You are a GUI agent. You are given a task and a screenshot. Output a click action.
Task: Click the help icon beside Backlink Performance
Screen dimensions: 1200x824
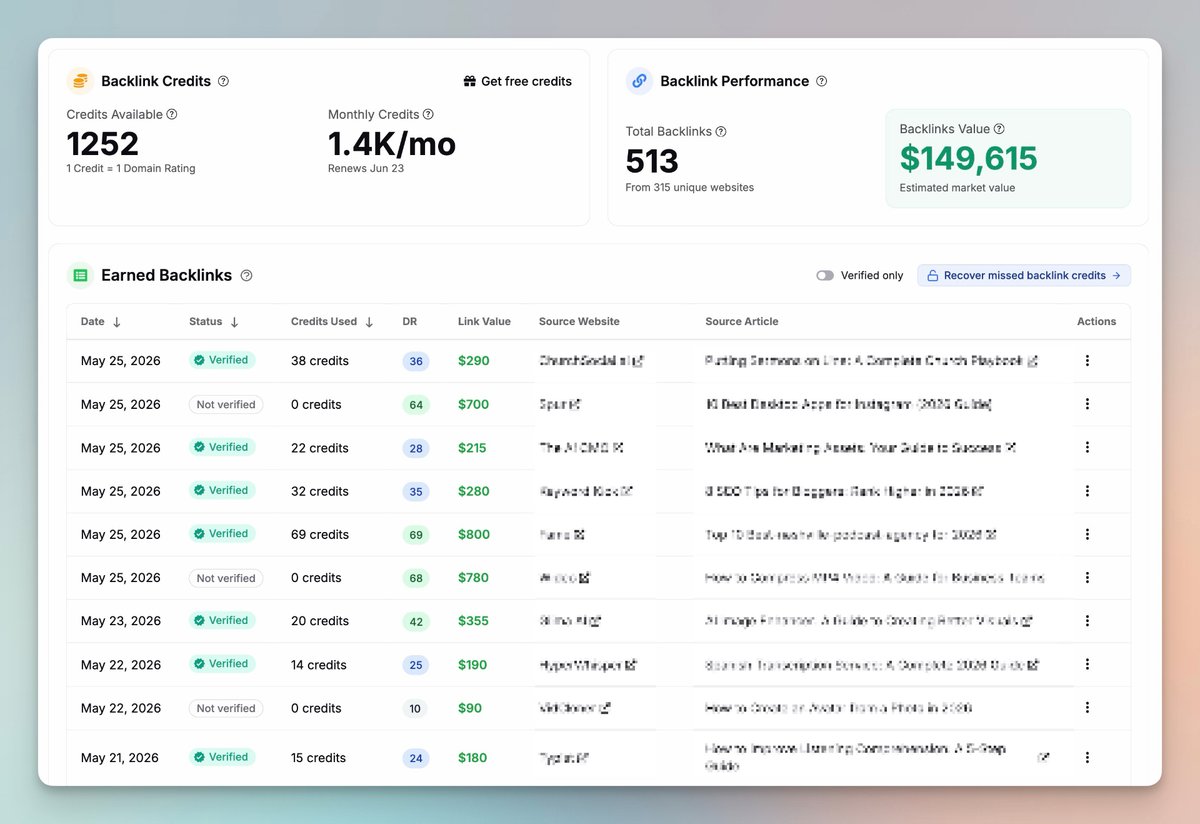[x=822, y=81]
